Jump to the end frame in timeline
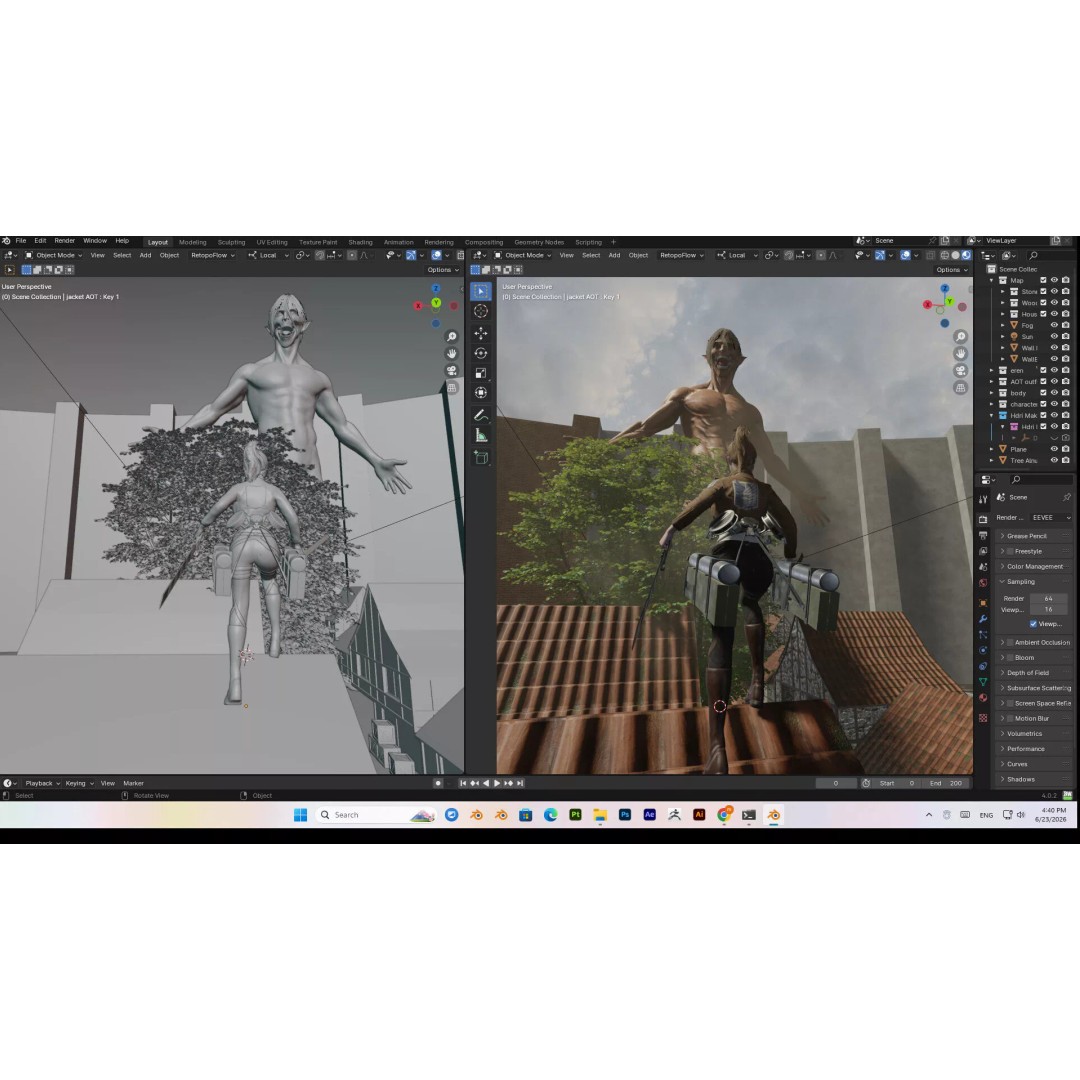 [520, 783]
